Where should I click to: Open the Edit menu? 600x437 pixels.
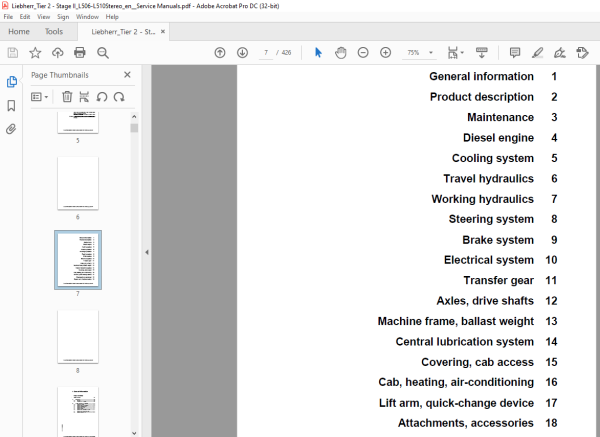25,17
